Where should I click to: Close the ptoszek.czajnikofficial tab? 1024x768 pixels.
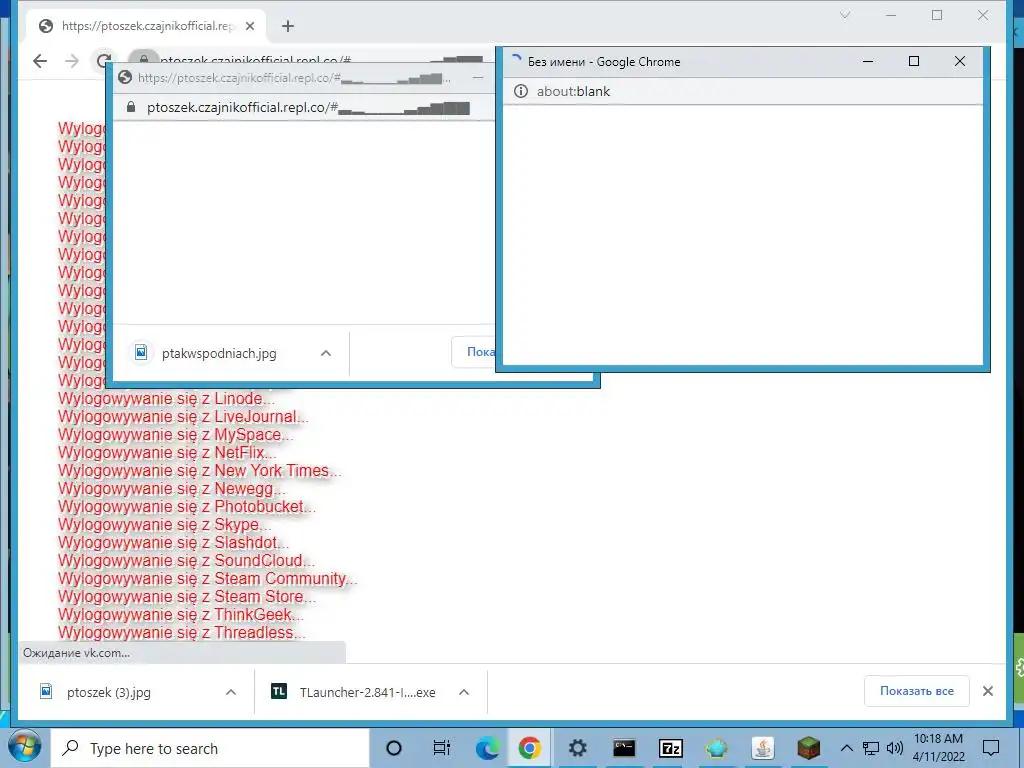tap(249, 26)
